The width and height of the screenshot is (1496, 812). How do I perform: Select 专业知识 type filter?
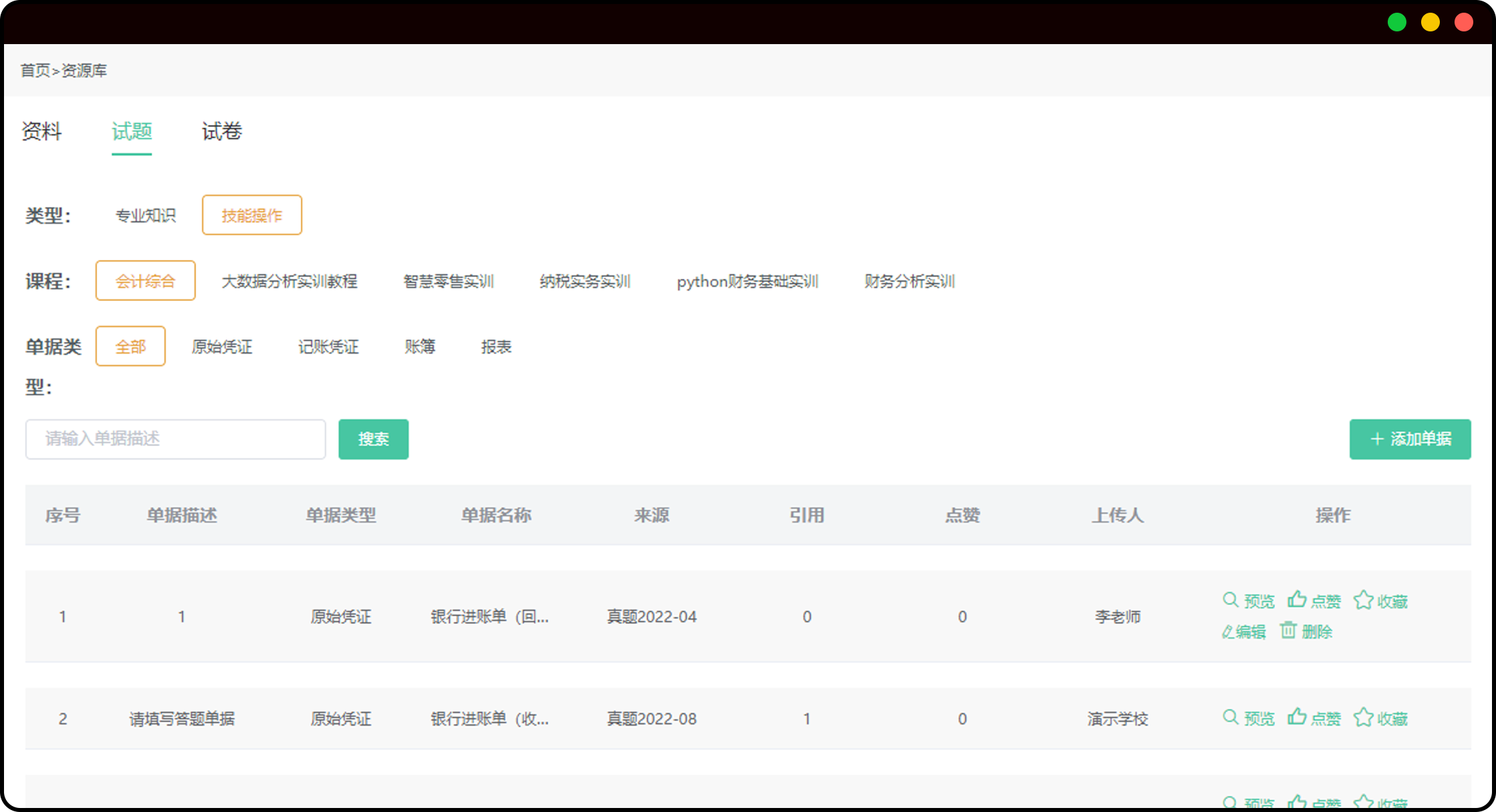tap(146, 215)
